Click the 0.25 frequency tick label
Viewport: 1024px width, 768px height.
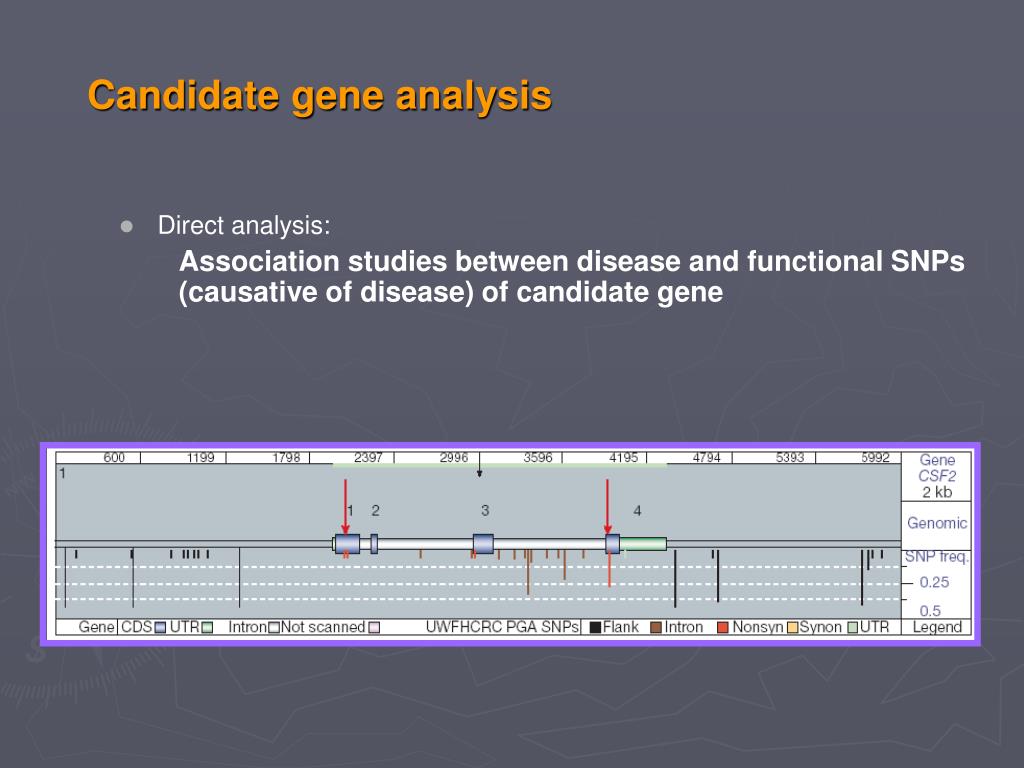click(x=935, y=583)
